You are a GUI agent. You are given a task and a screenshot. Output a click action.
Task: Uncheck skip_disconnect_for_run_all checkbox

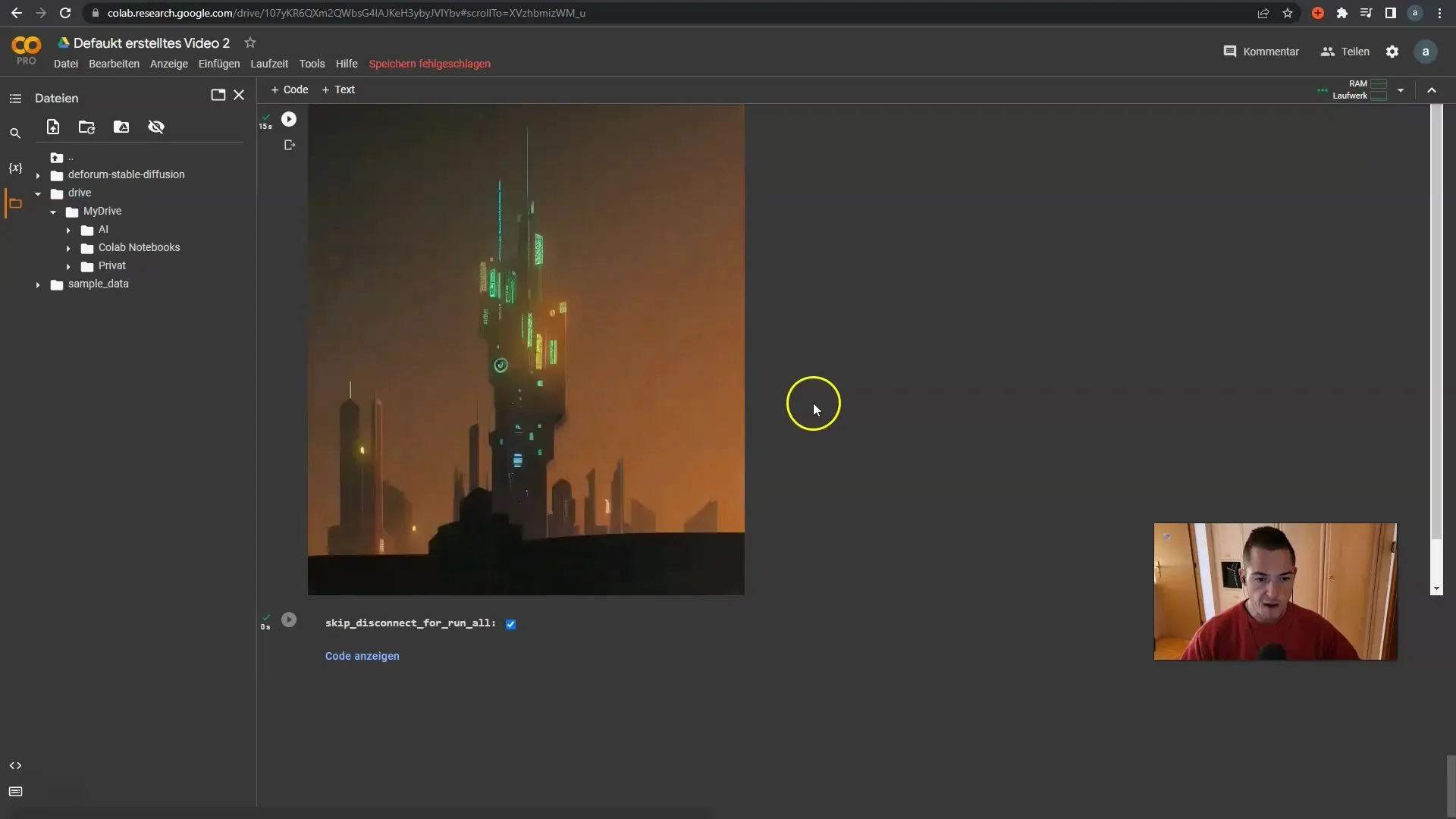(510, 624)
